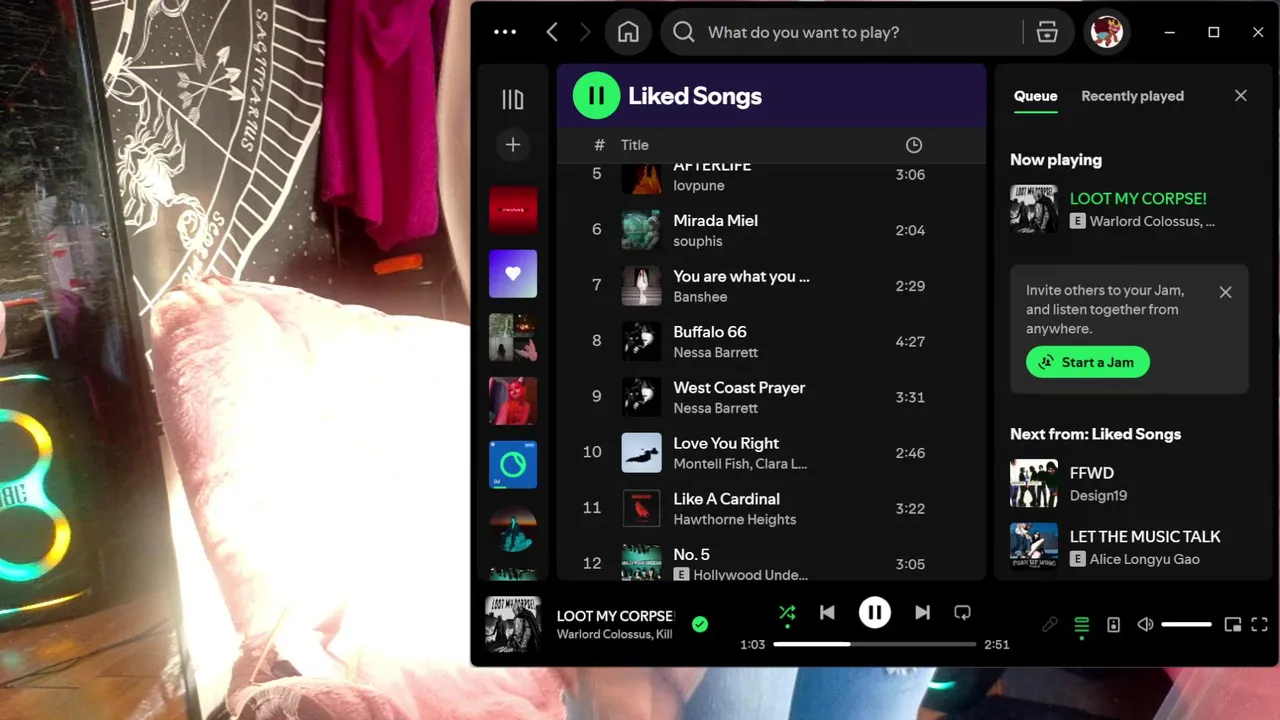1280x720 pixels.
Task: Open Connect to a device icon
Action: [x=1113, y=625]
